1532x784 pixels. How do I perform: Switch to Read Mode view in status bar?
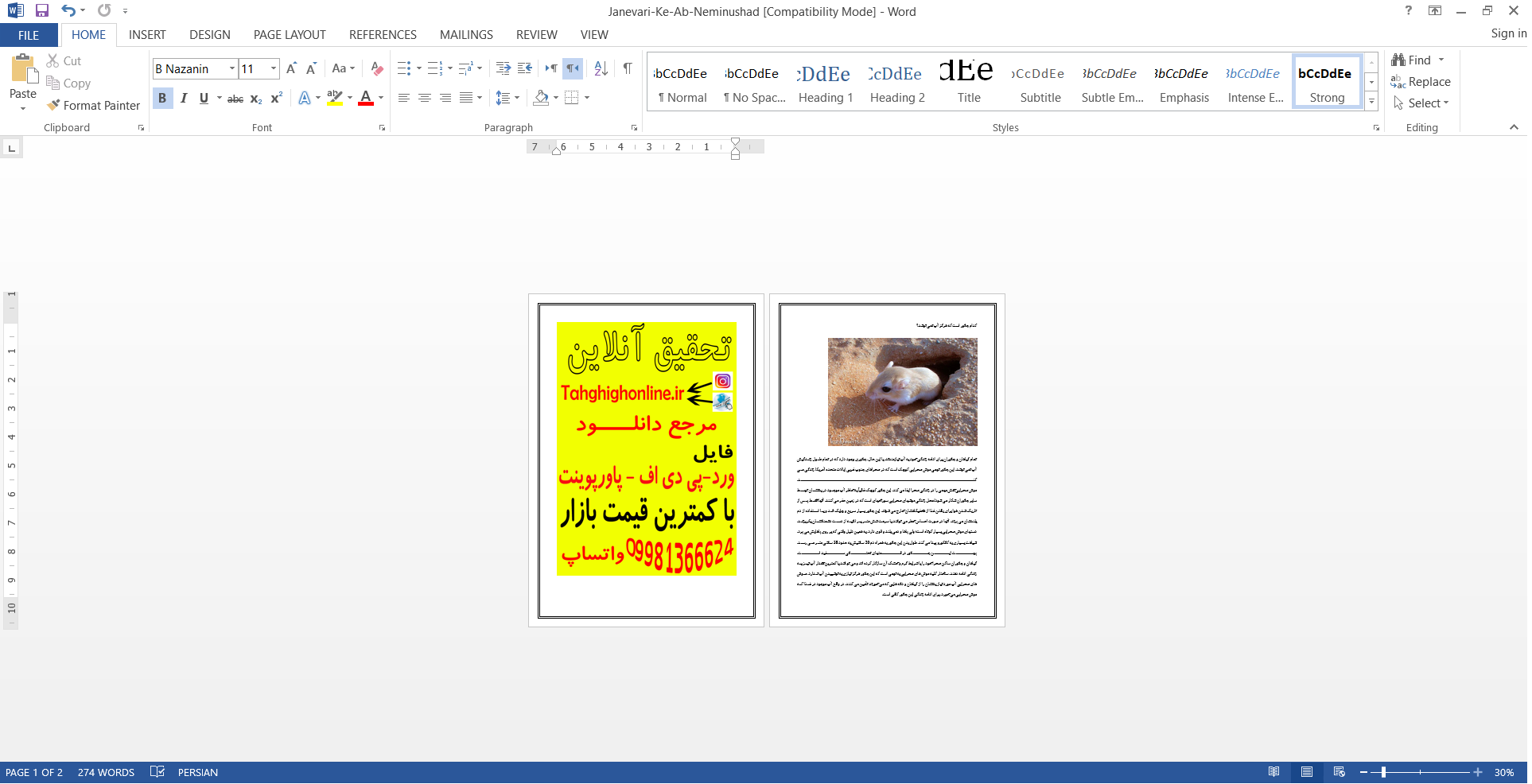pos(1273,772)
